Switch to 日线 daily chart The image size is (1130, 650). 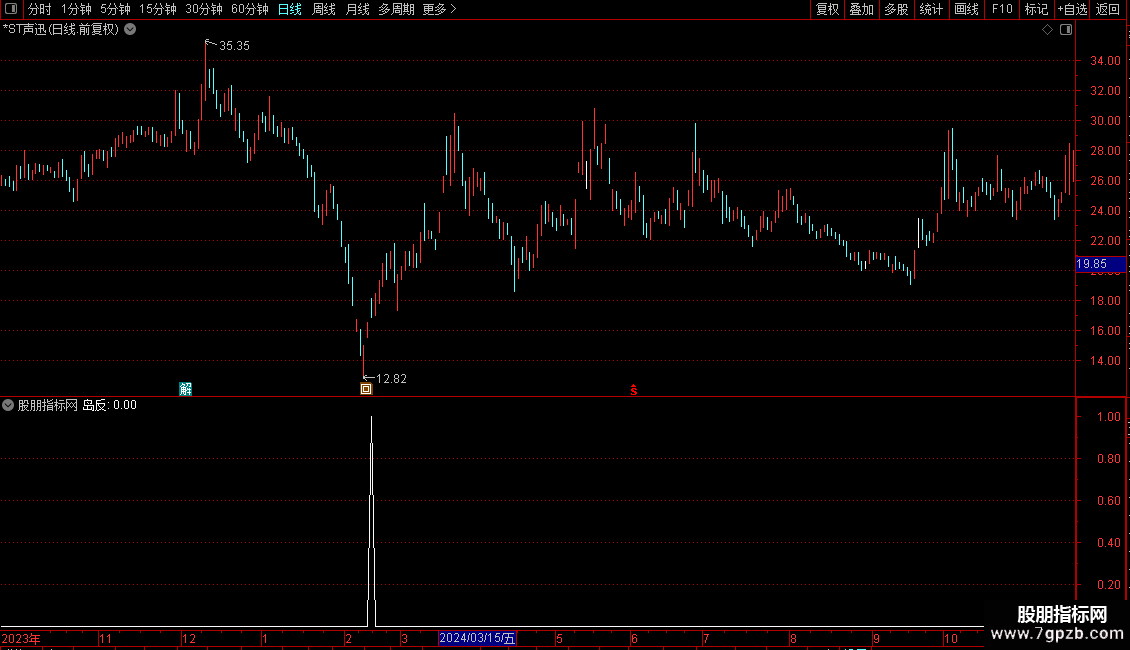(290, 9)
